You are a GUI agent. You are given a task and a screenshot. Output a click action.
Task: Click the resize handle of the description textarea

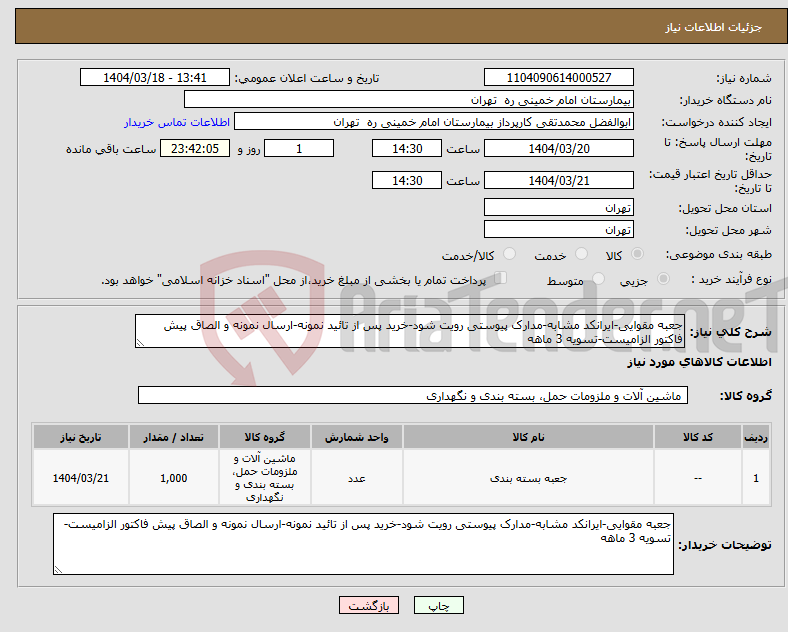[x=140, y=343]
